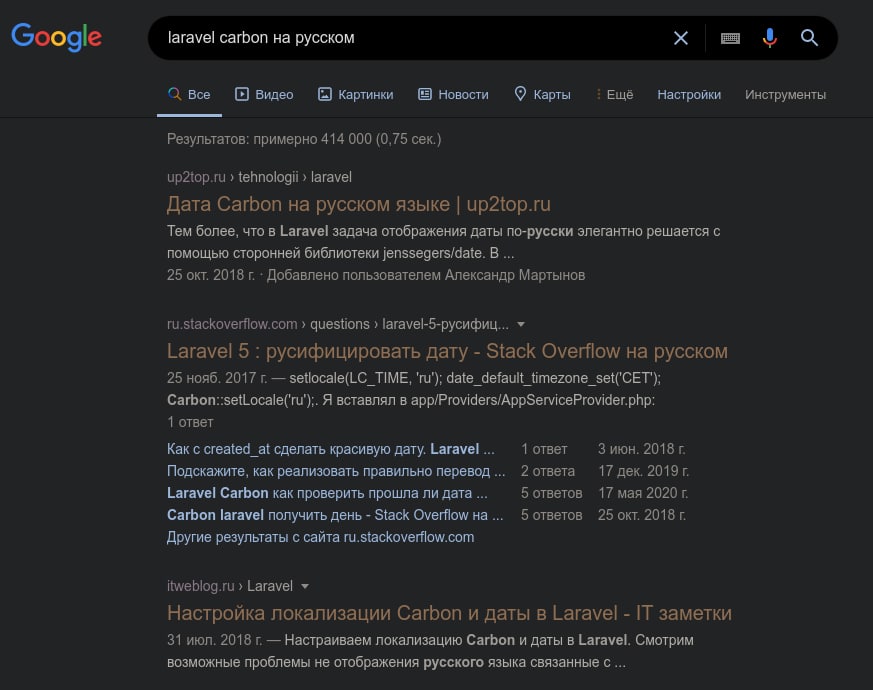Open the Новости tab
Image resolution: width=873 pixels, height=690 pixels.
tap(453, 95)
